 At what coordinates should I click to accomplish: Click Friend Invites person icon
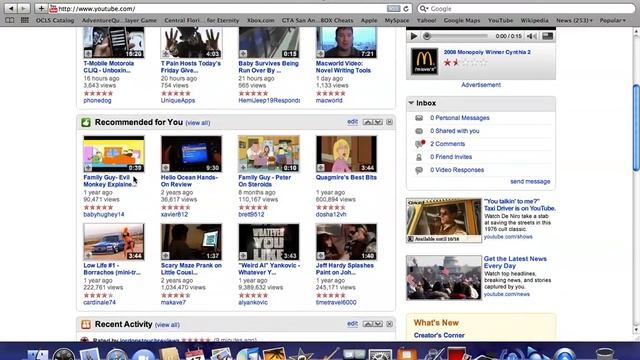[419, 157]
